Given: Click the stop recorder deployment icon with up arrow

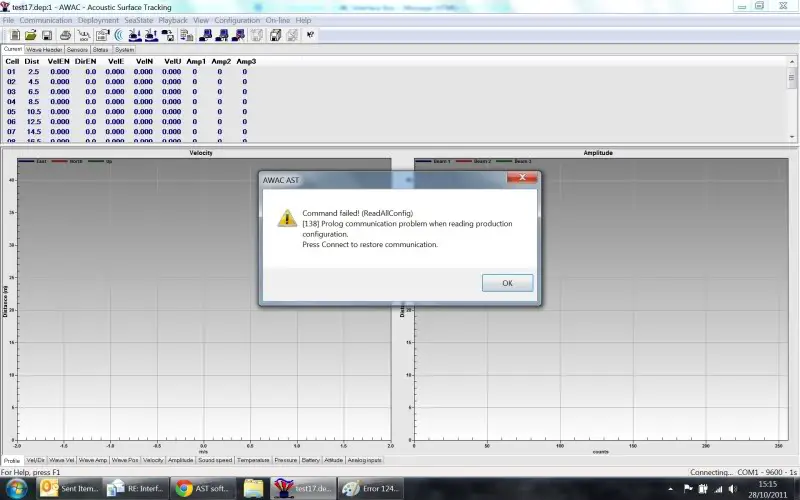Looking at the screenshot, I should point(151,35).
